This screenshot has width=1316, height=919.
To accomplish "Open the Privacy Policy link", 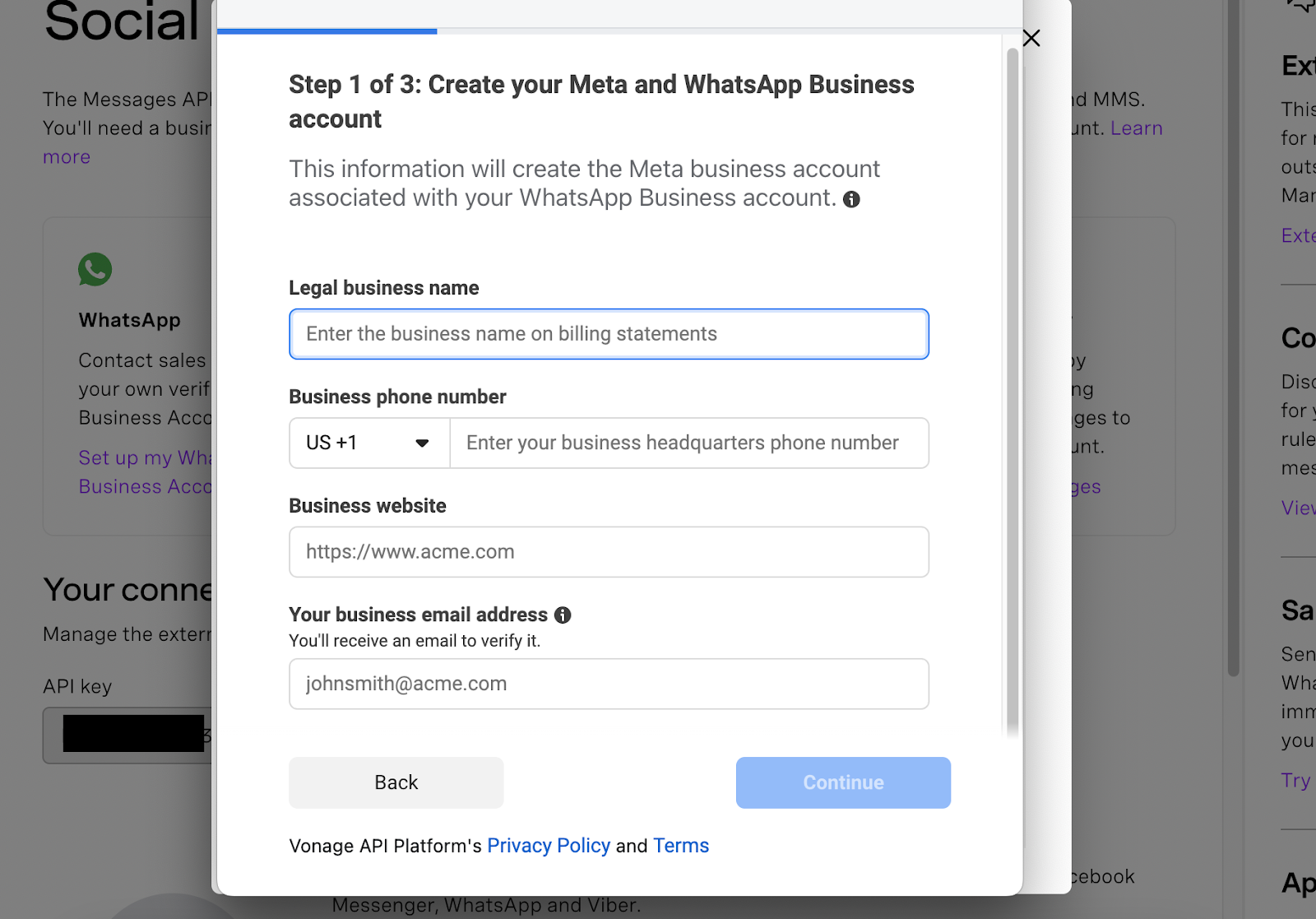I will point(549,846).
